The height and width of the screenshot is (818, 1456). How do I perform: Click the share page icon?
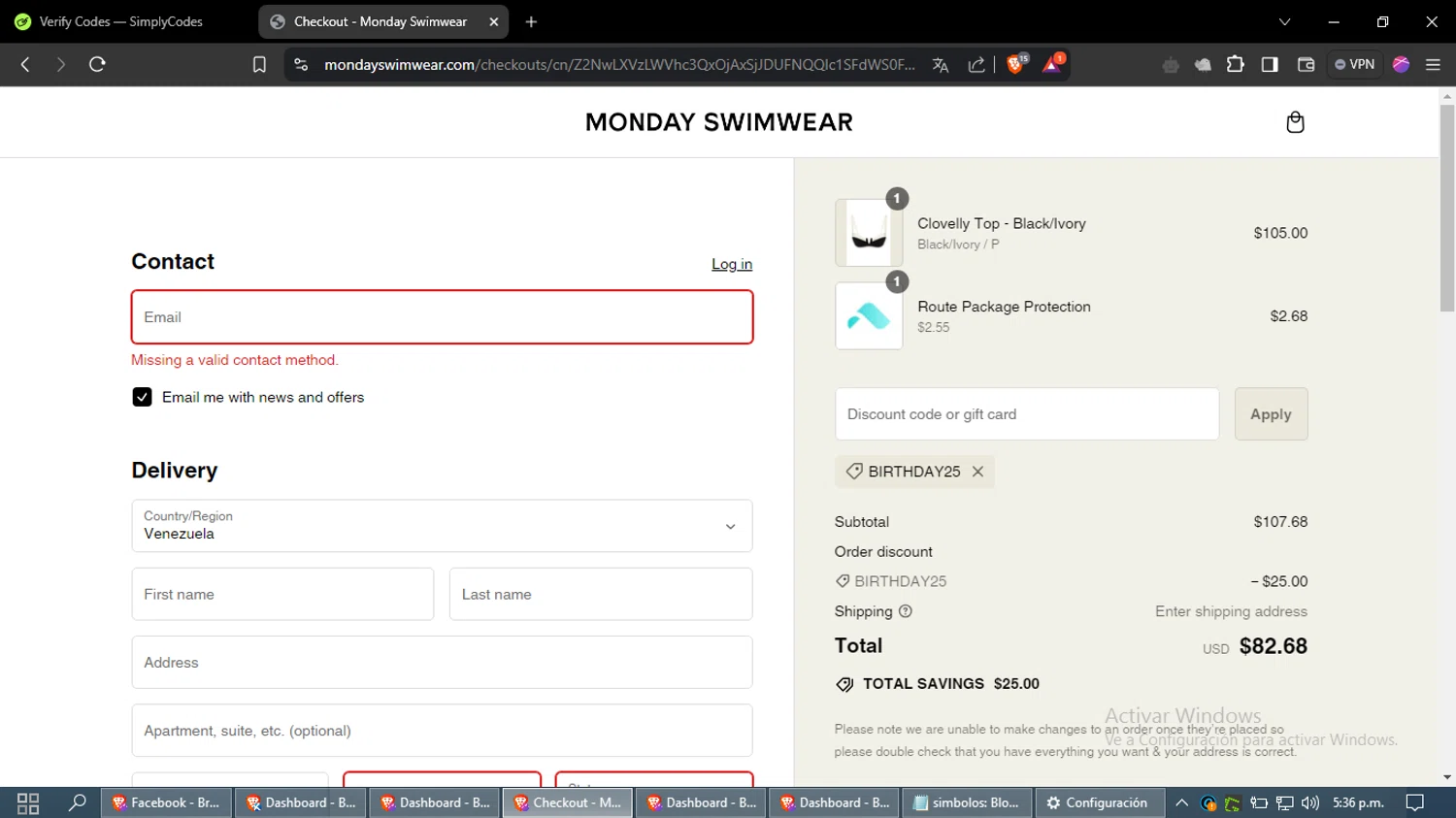point(976,65)
